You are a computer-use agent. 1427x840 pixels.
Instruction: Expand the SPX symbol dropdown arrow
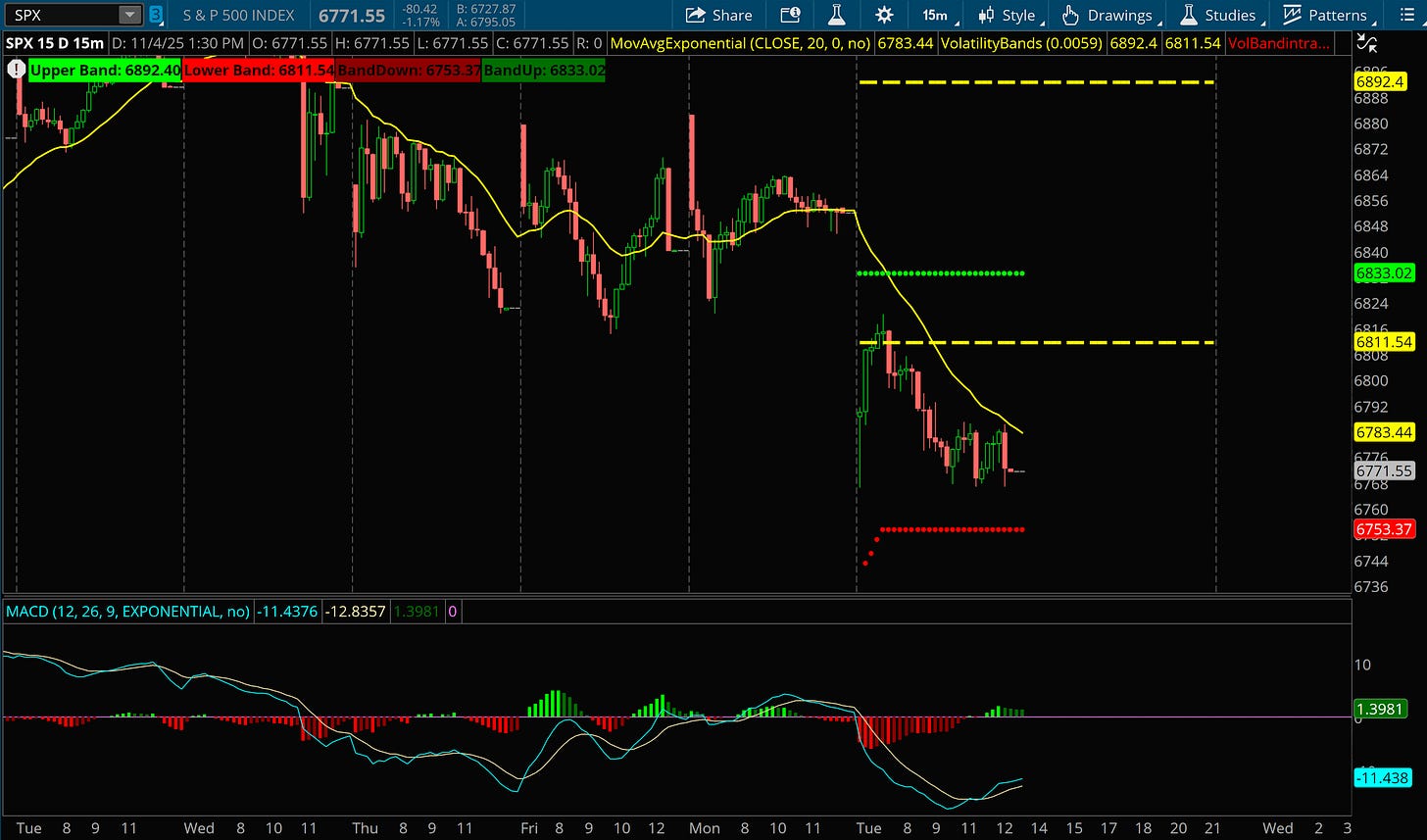click(129, 15)
